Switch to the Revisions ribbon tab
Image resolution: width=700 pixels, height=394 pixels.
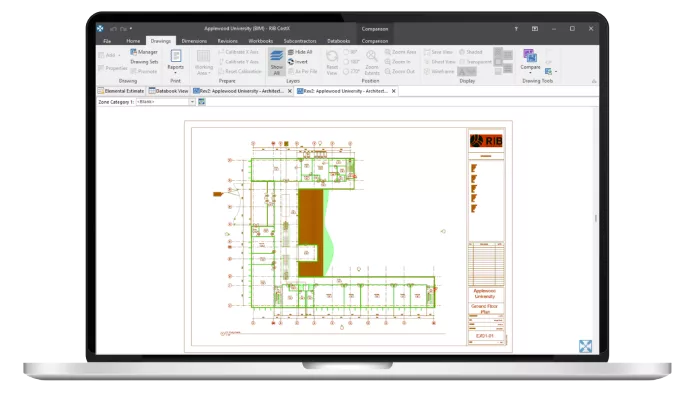click(x=228, y=41)
